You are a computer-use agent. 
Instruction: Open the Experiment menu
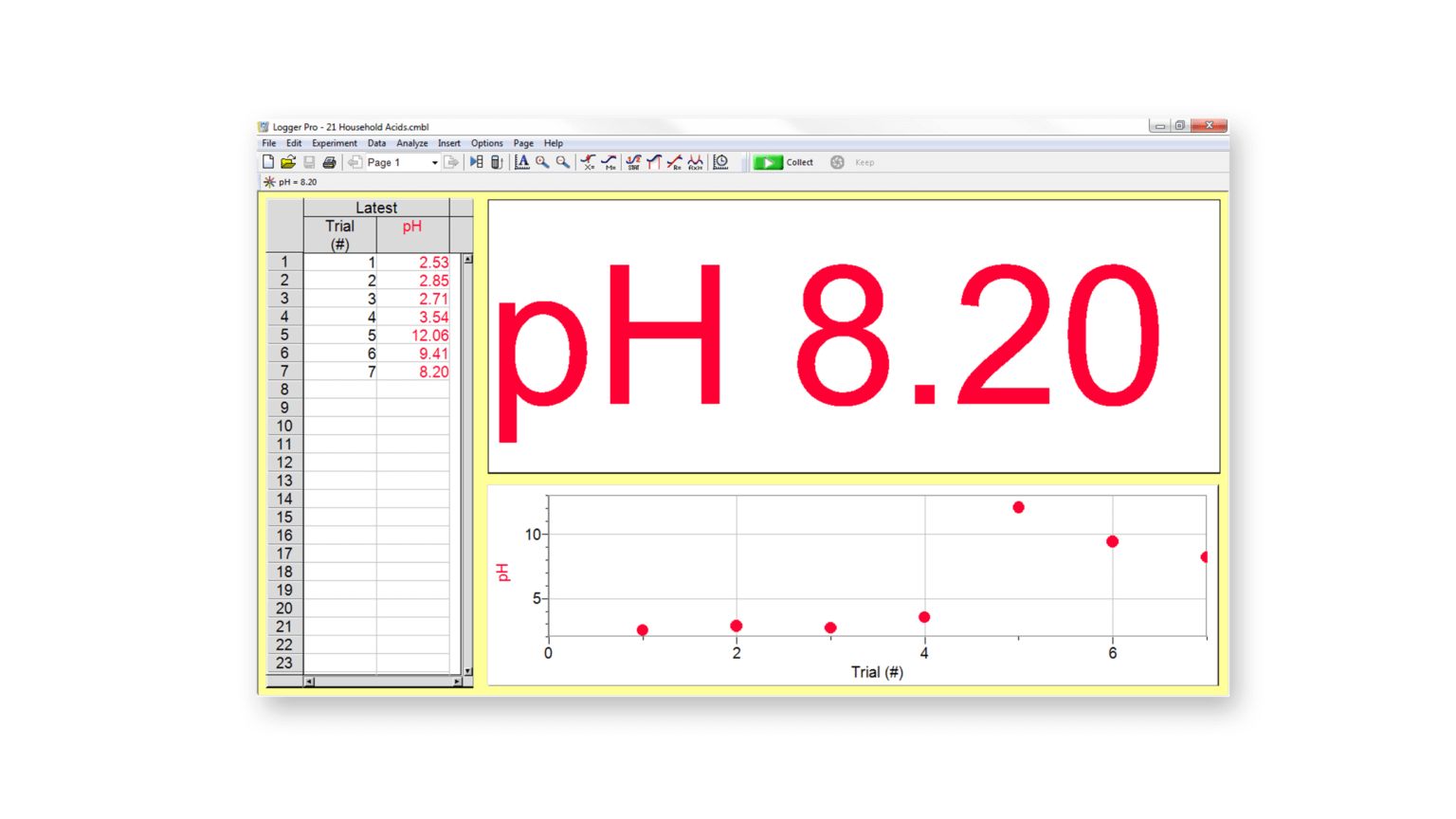coord(334,143)
